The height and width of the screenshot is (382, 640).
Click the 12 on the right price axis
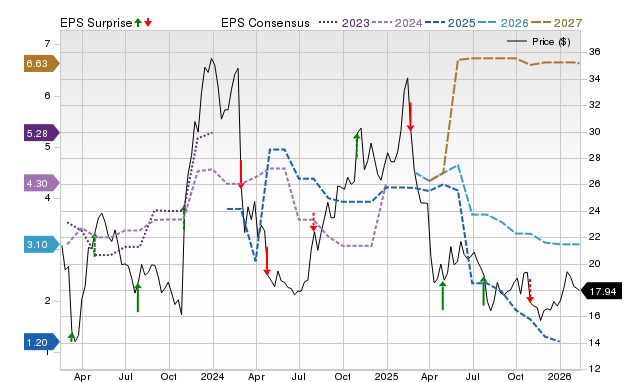click(595, 369)
